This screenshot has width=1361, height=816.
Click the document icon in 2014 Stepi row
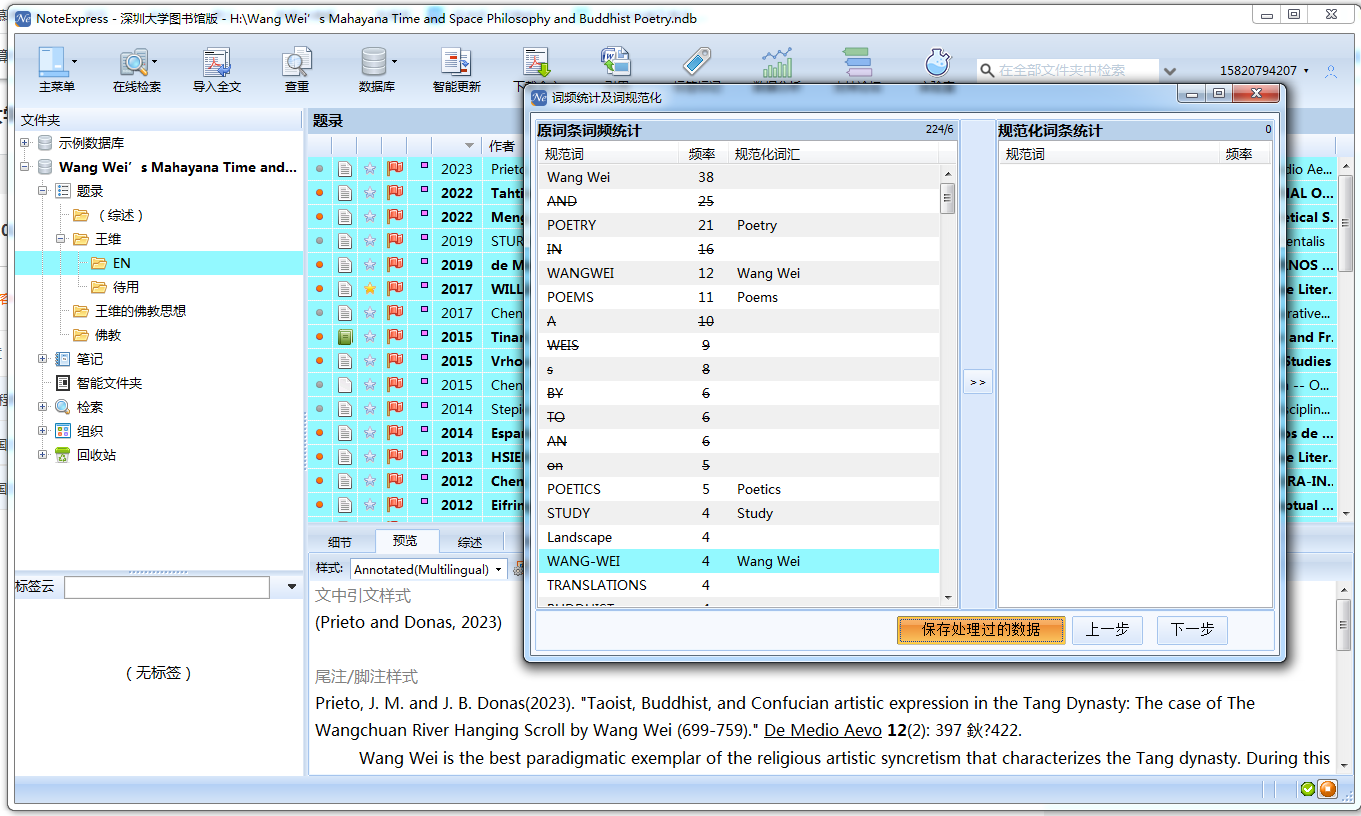[345, 409]
